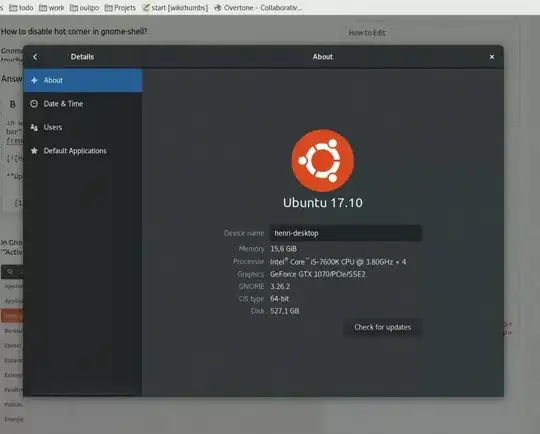Viewport: 540px width, 434px height.
Task: Click the Processor value Intel Core i5-7600K
Action: coord(338,262)
